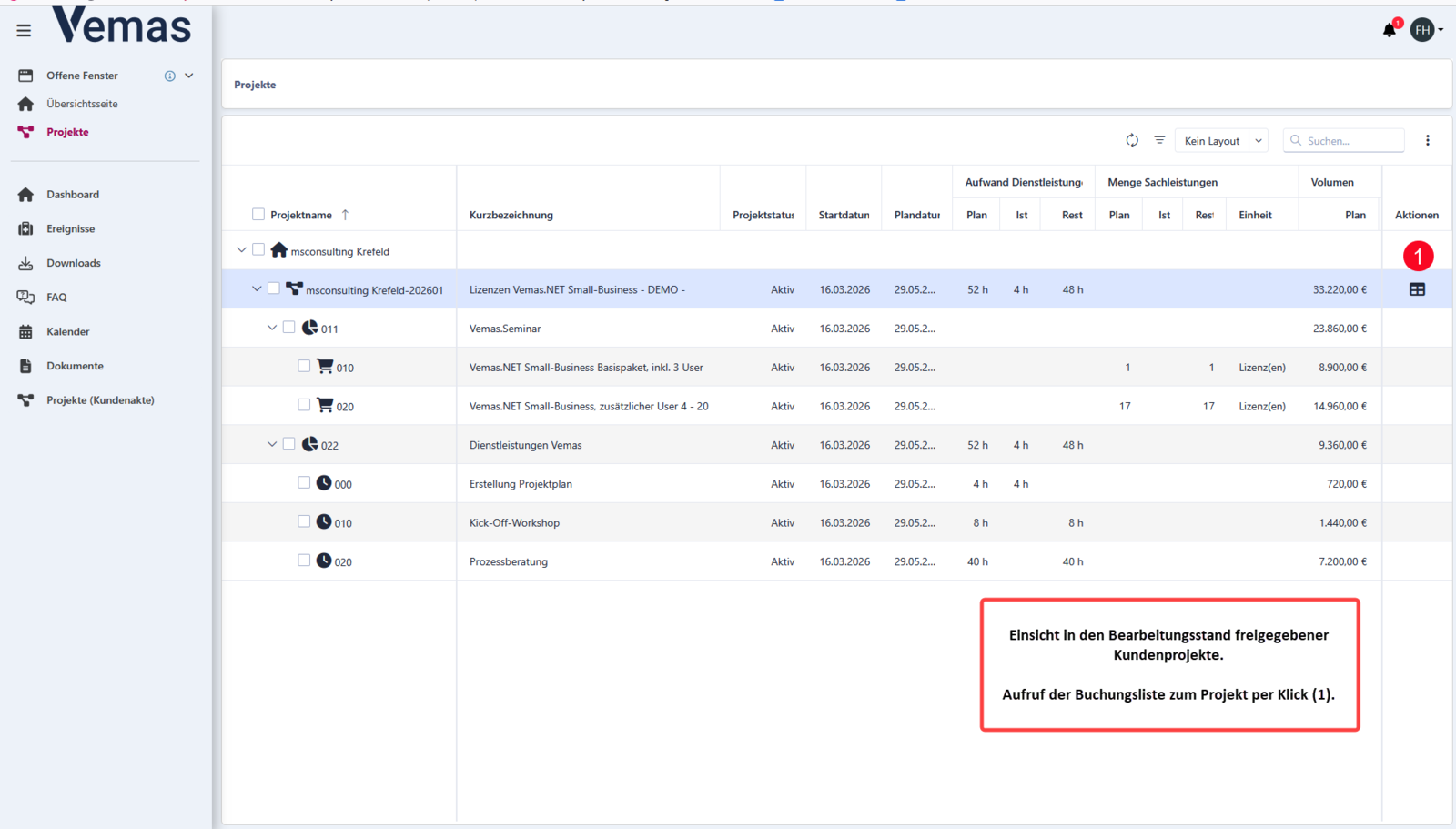The width and height of the screenshot is (1456, 829).
Task: Select the Kein Layout button
Action: coord(1212,141)
